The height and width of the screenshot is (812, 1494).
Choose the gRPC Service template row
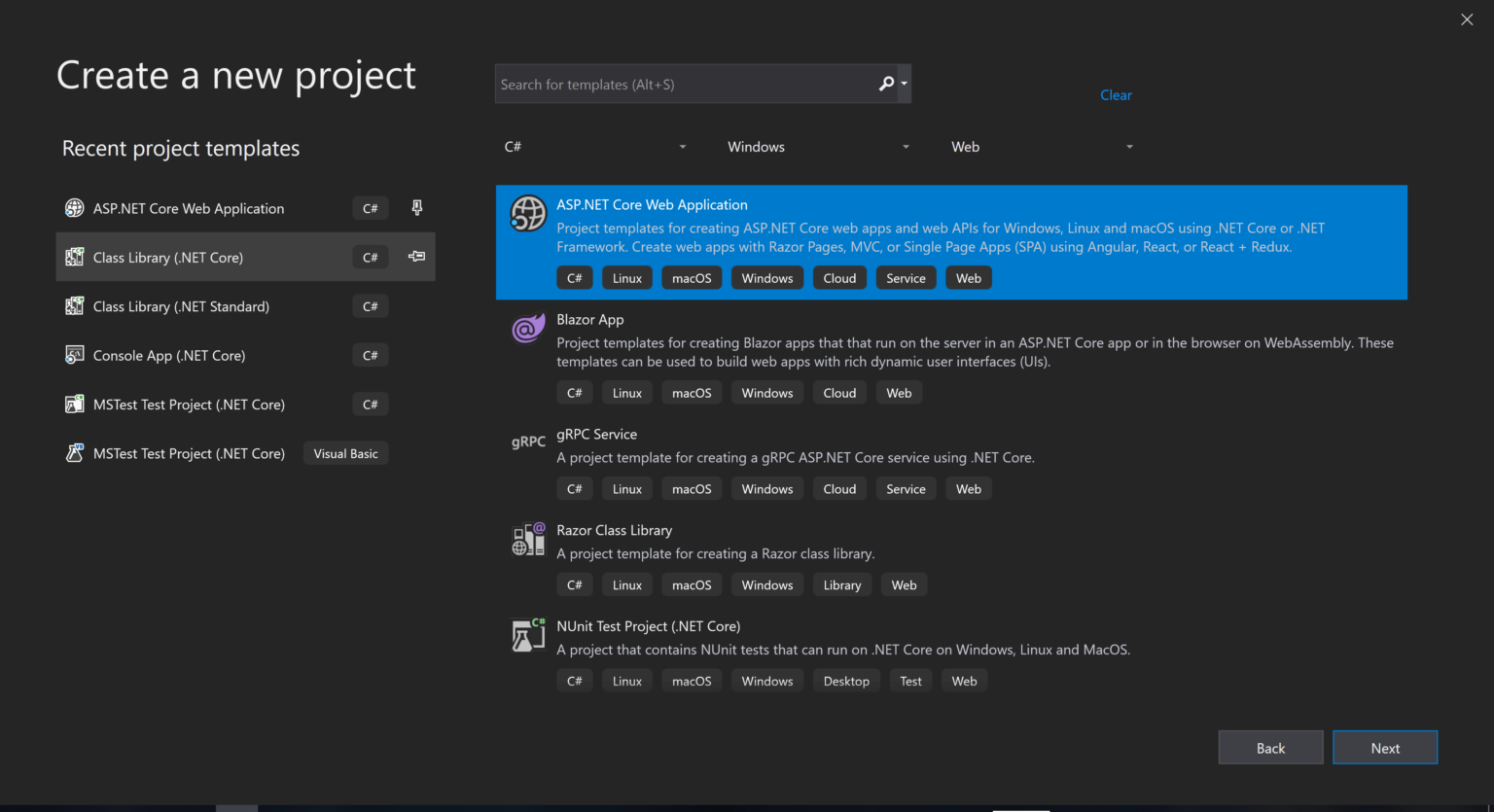coord(875,447)
